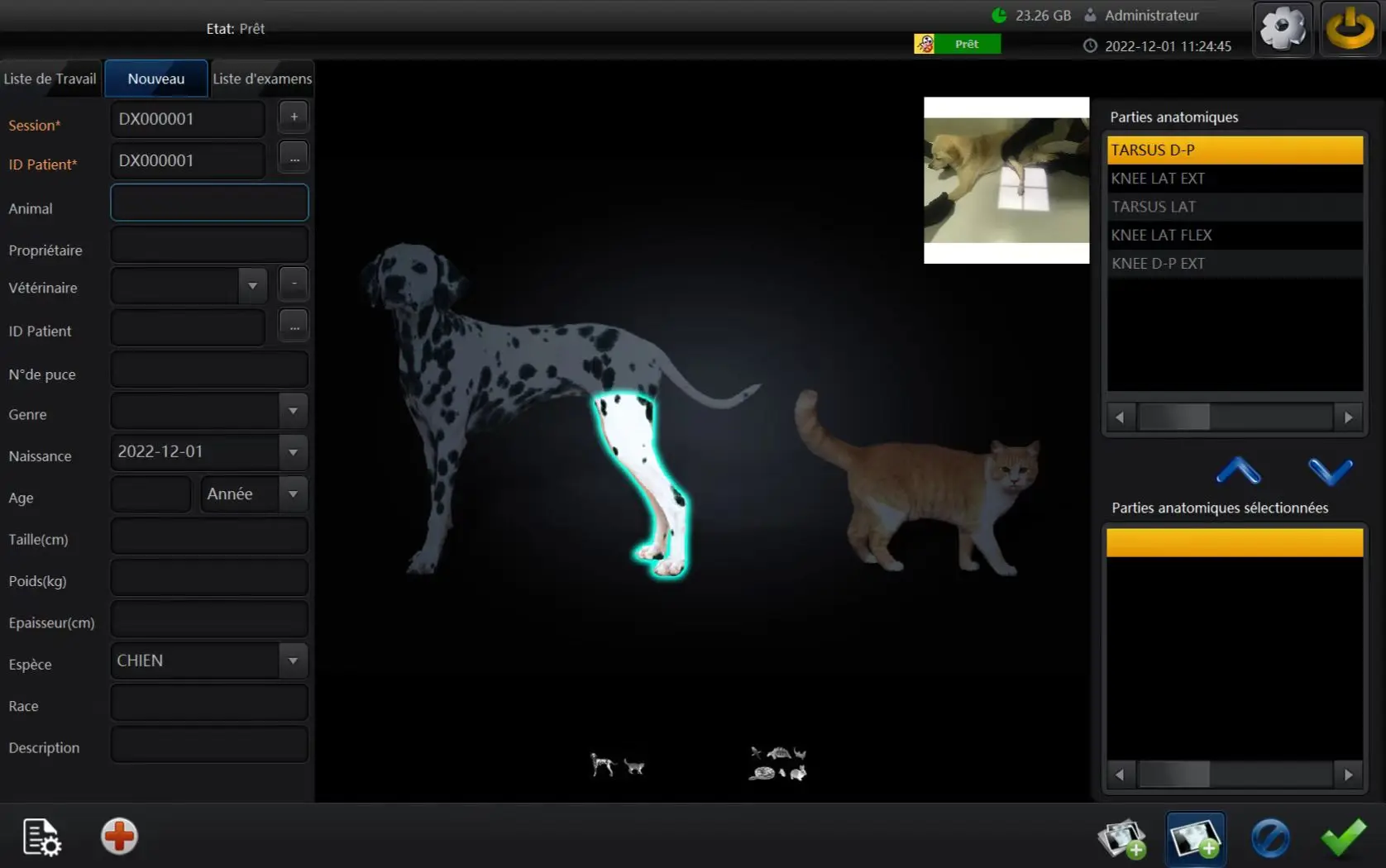The image size is (1386, 868).
Task: Open the worklist document settings icon
Action: click(x=41, y=837)
